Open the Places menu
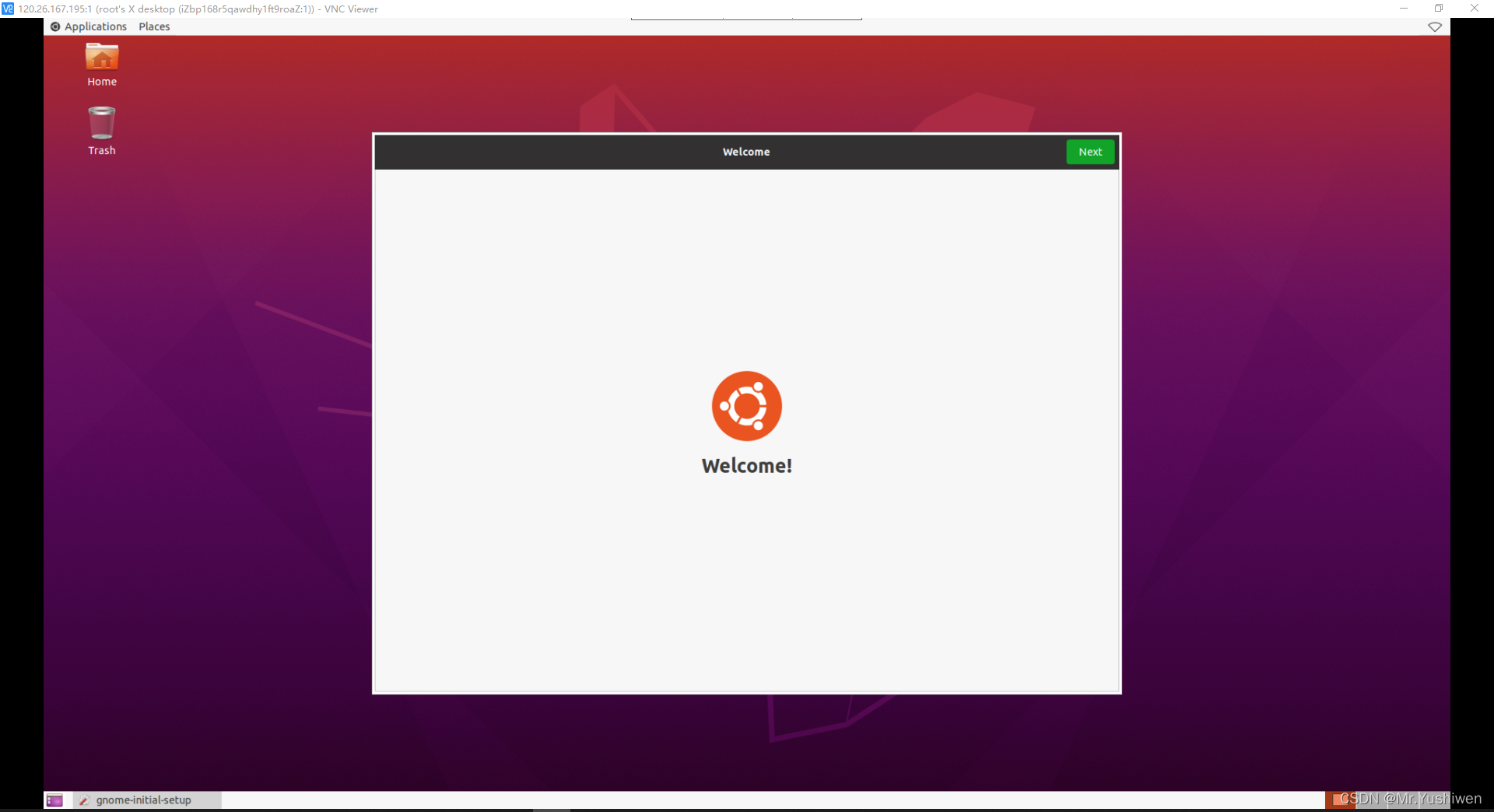 (154, 26)
